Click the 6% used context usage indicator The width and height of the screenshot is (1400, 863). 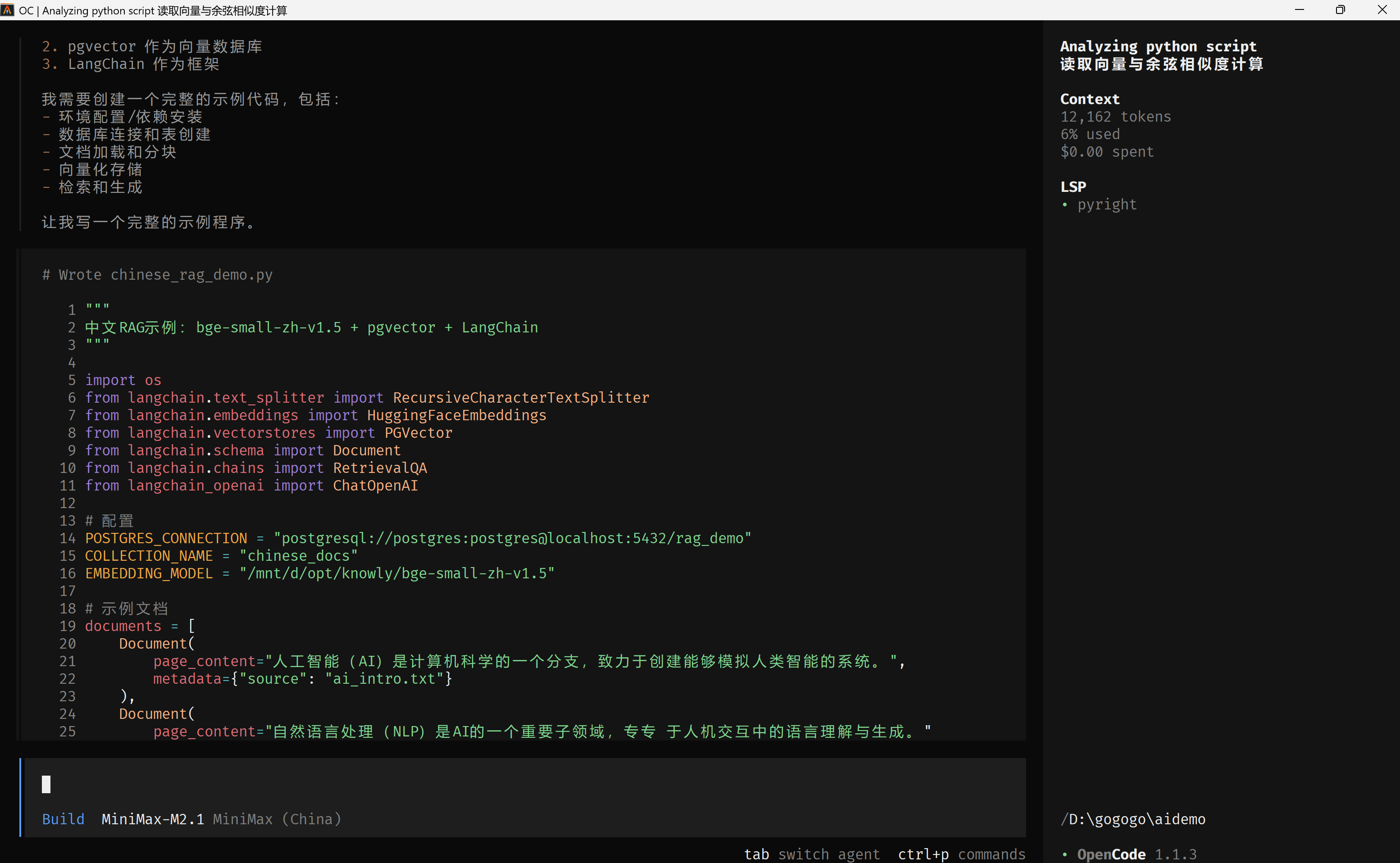[x=1090, y=134]
